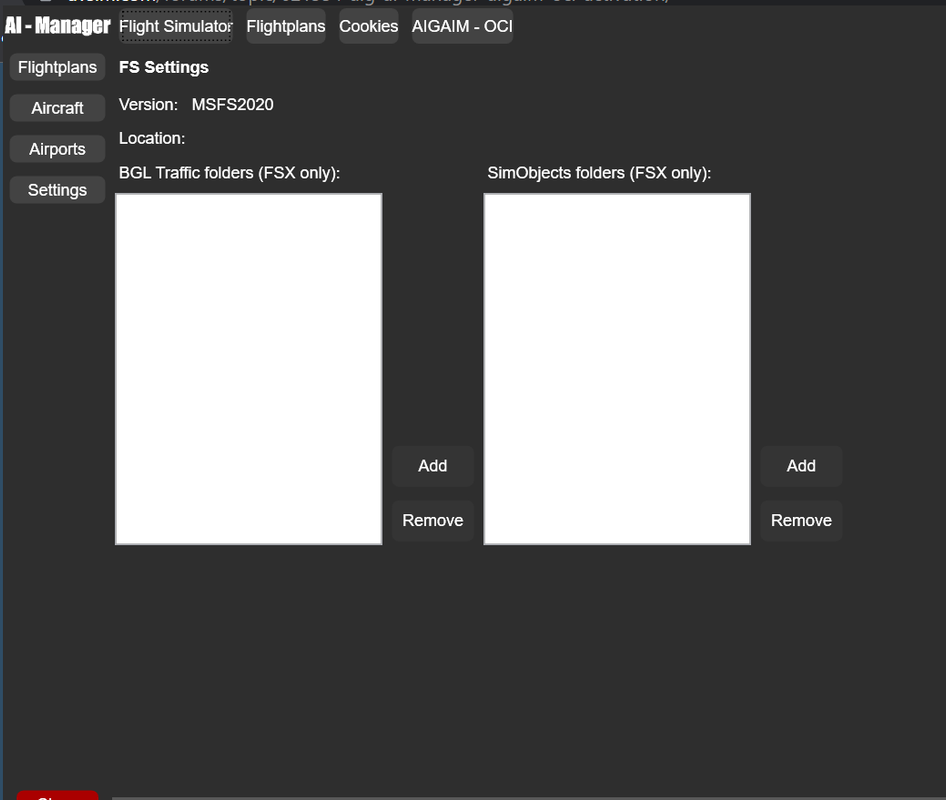Screen dimensions: 946x800
Task: Click the BGL Traffic folders label
Action: 229,173
